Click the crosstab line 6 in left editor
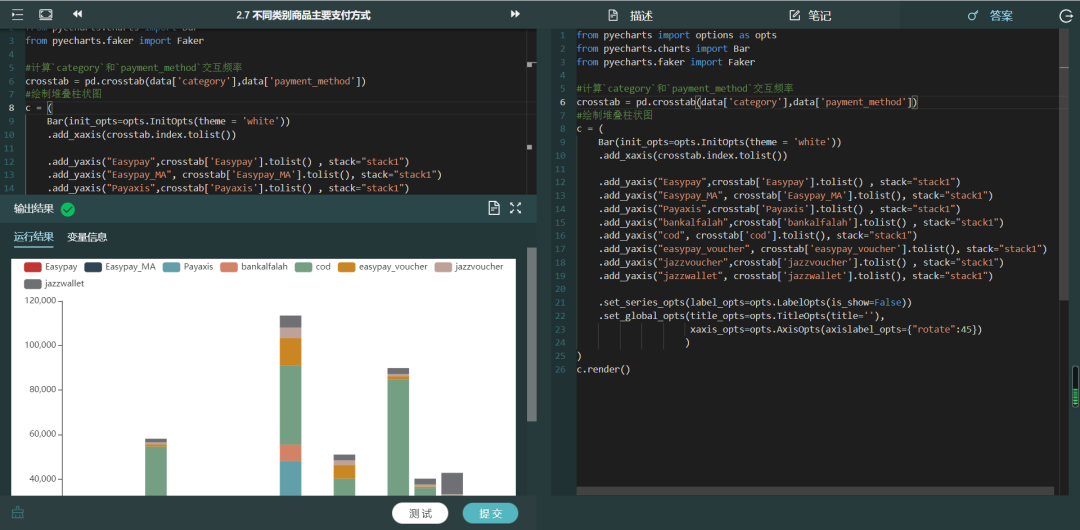 [x=196, y=81]
